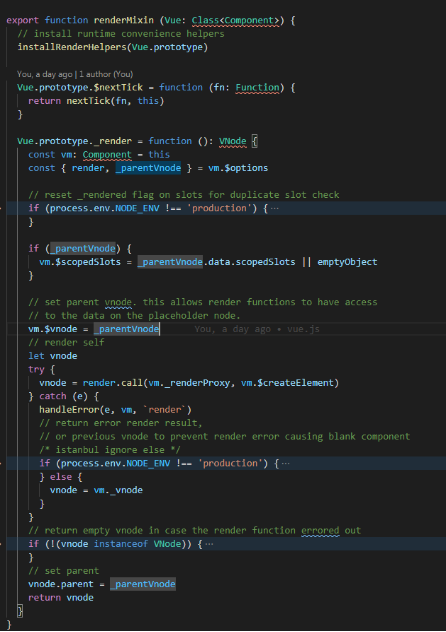Click _parentVnode inside the if condition

83,249
